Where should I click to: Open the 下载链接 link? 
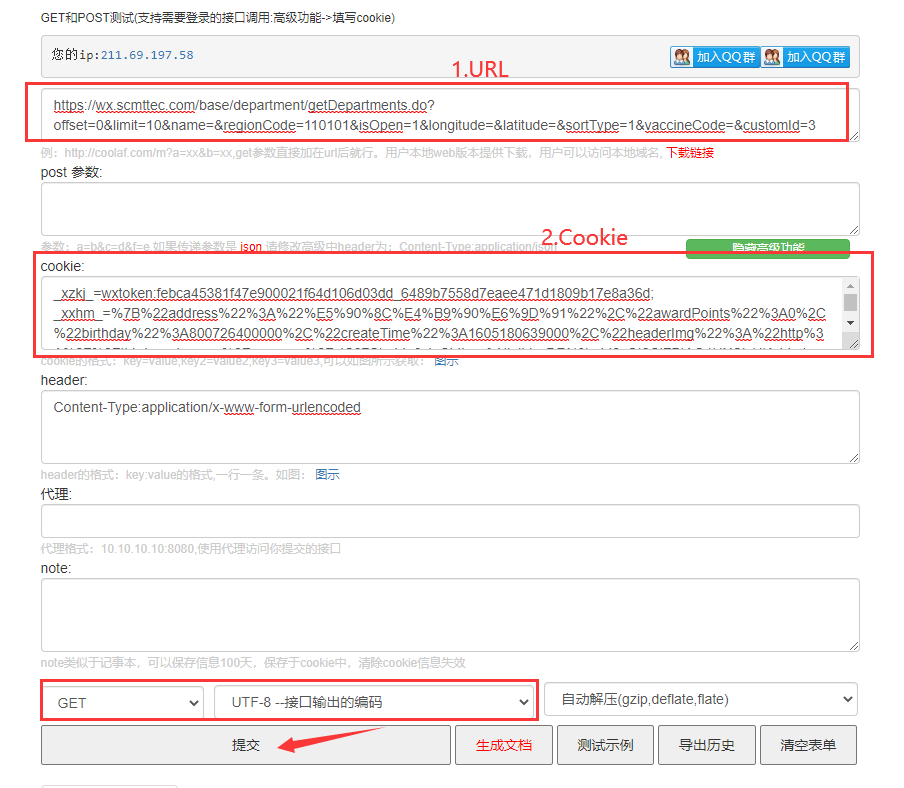click(x=690, y=153)
